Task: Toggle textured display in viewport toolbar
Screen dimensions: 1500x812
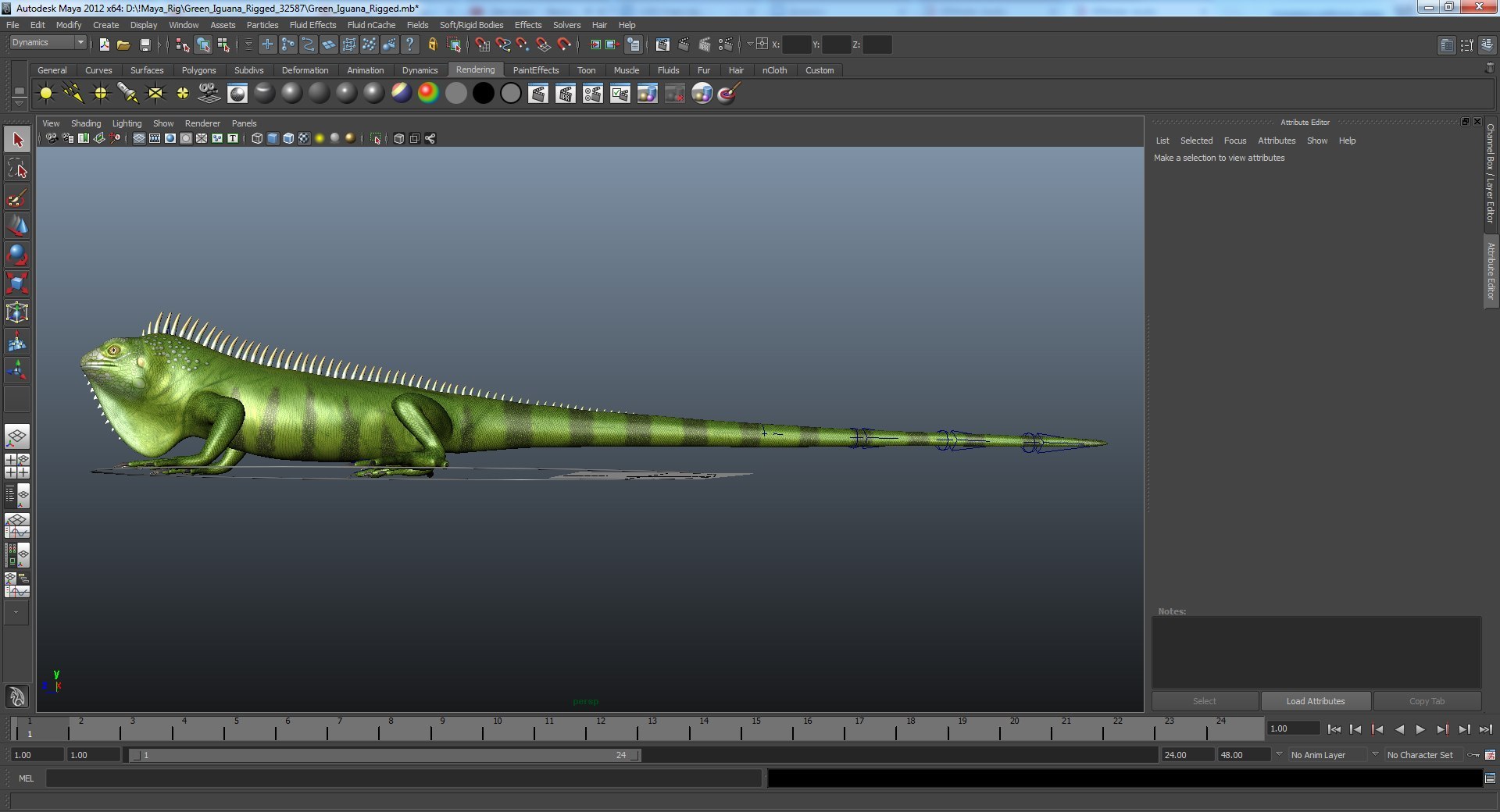Action: (304, 138)
